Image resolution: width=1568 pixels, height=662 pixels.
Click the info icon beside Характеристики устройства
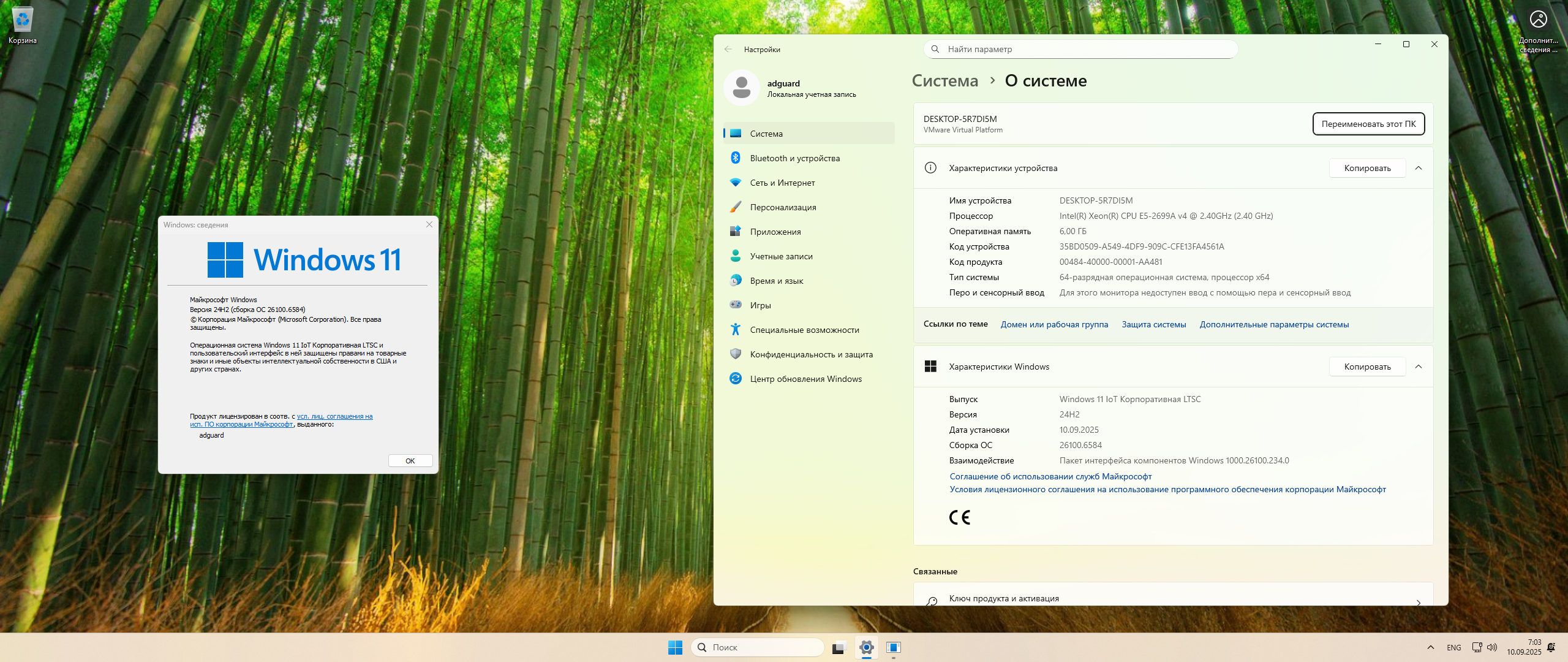930,168
